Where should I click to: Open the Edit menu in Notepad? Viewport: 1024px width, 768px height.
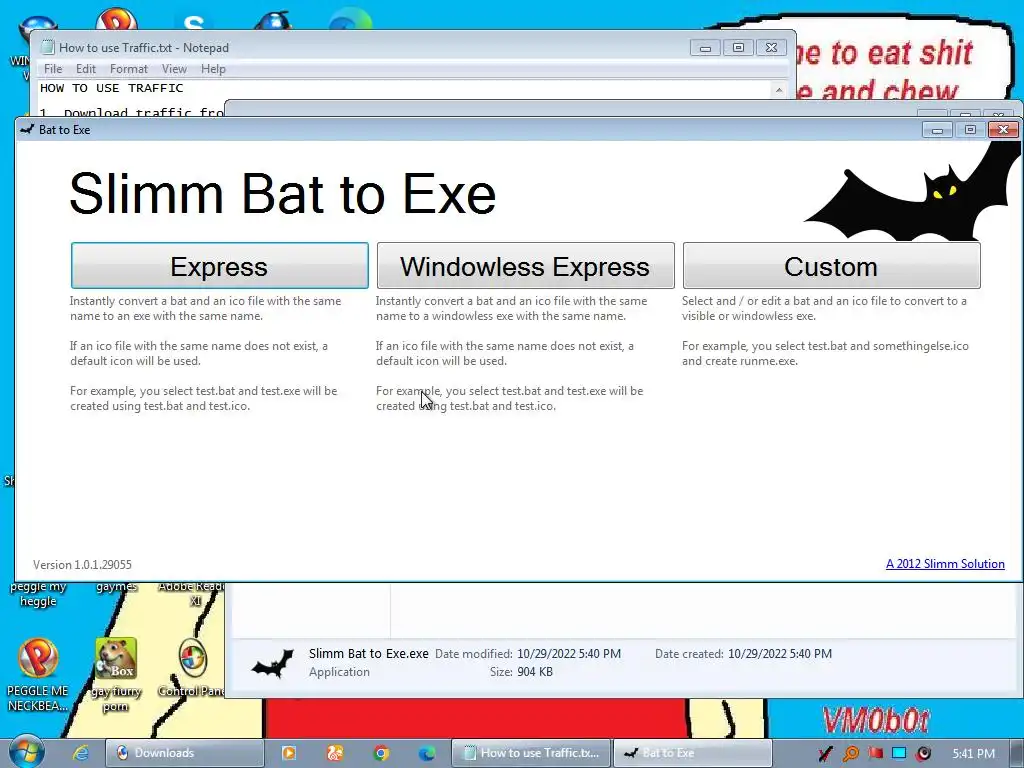coord(86,69)
